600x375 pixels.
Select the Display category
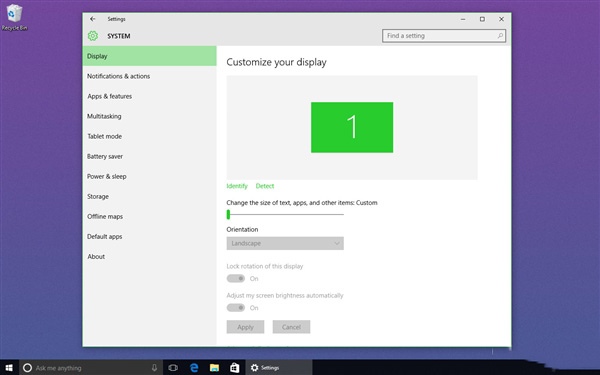pyautogui.click(x=150, y=56)
